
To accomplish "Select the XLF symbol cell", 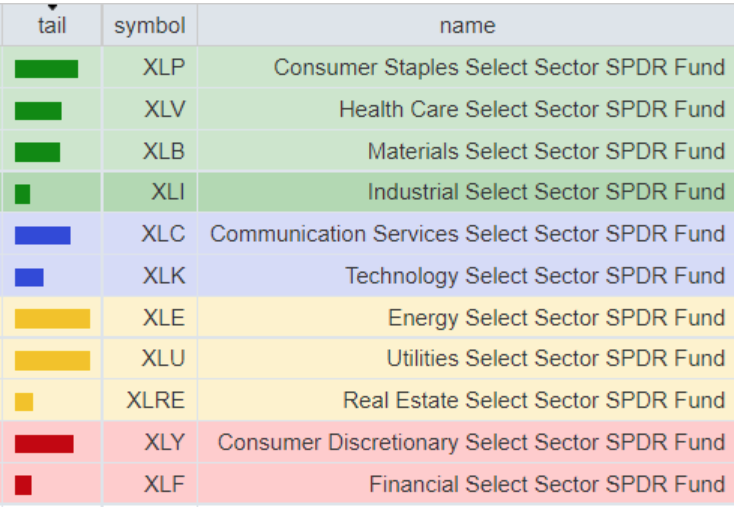I will click(x=164, y=485).
